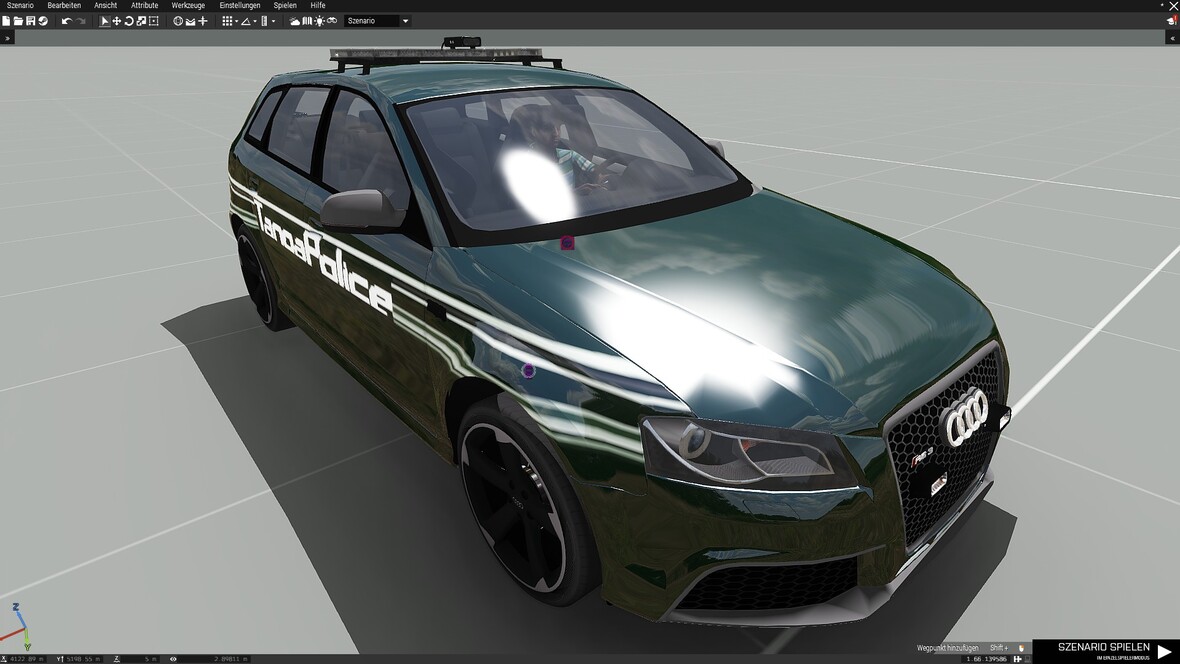The height and width of the screenshot is (664, 1180).
Task: Close the editor window
Action: (1173, 5)
